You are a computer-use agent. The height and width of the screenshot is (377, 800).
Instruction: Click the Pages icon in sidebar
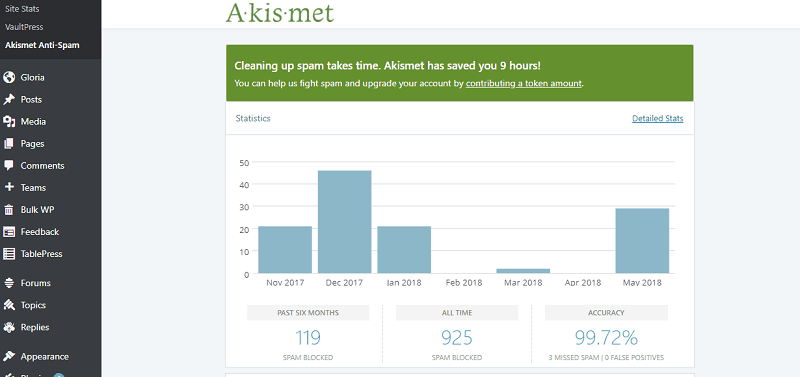pos(9,144)
